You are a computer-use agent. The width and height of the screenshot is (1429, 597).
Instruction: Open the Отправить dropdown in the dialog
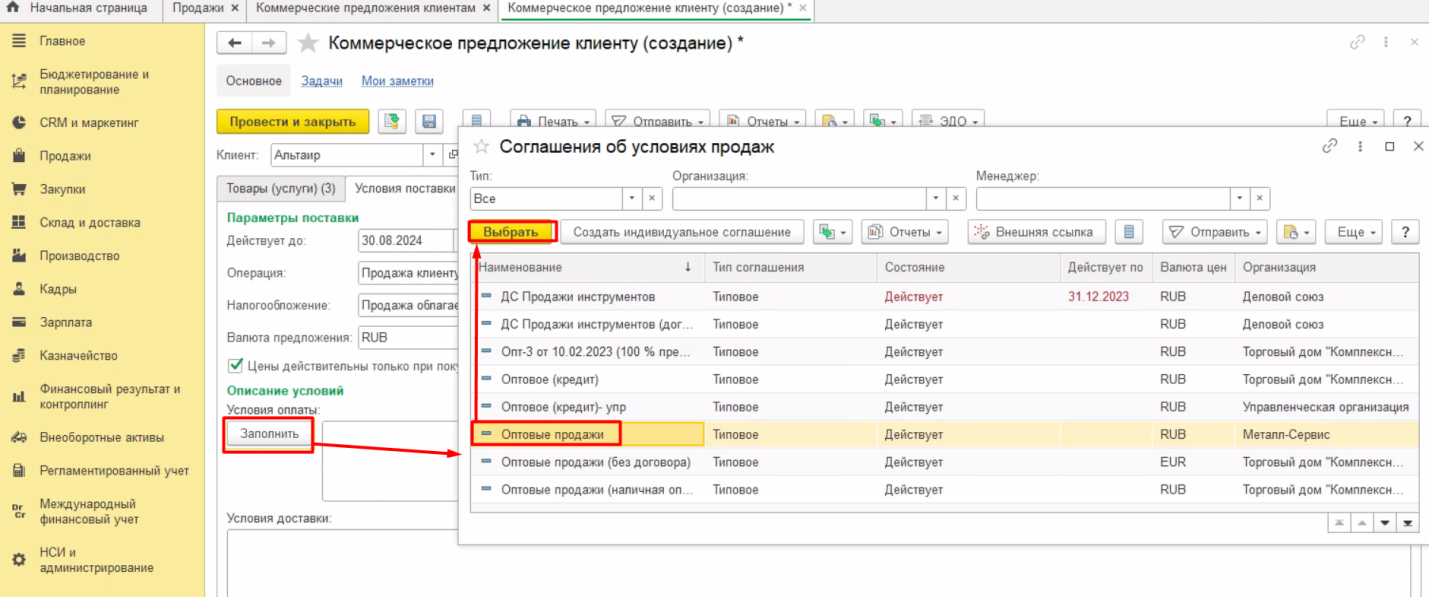coord(1214,232)
